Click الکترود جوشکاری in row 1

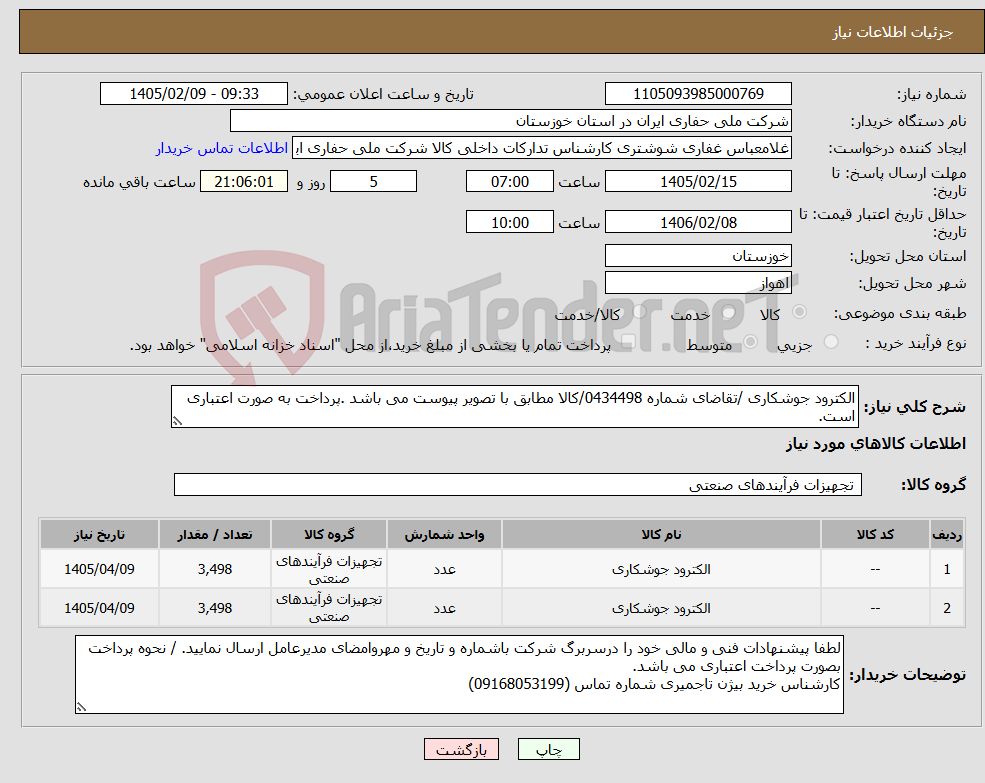[x=661, y=569]
